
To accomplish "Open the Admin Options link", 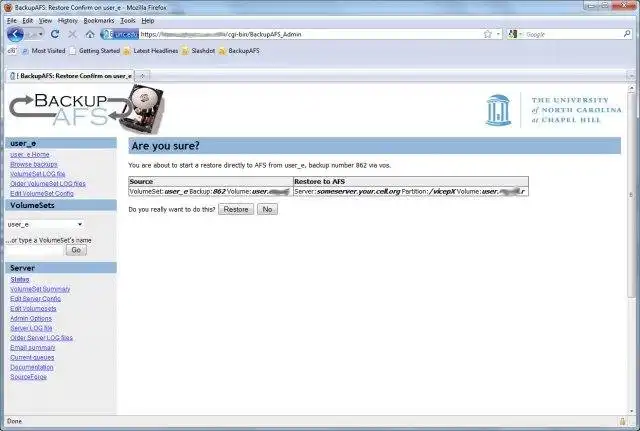I will [31, 318].
